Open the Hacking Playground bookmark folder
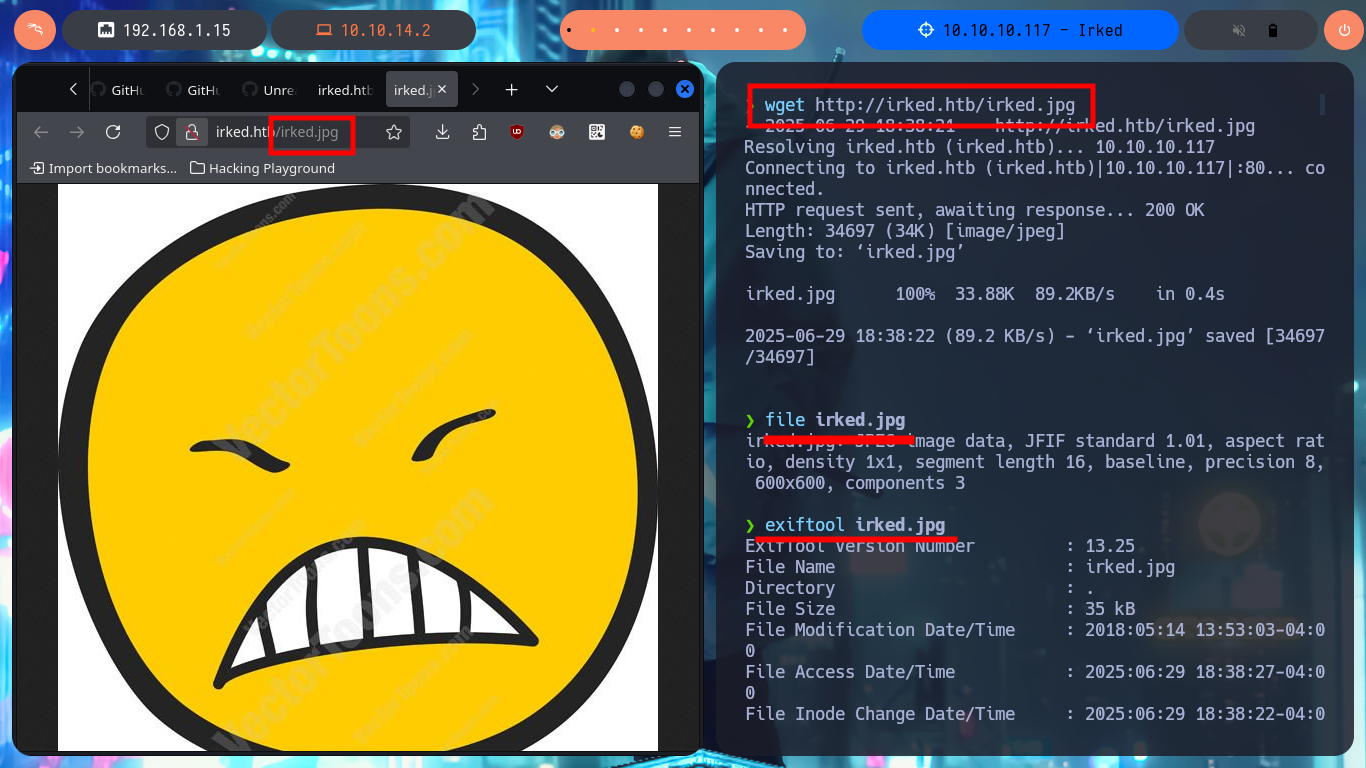Viewport: 1366px width, 768px height. (262, 168)
